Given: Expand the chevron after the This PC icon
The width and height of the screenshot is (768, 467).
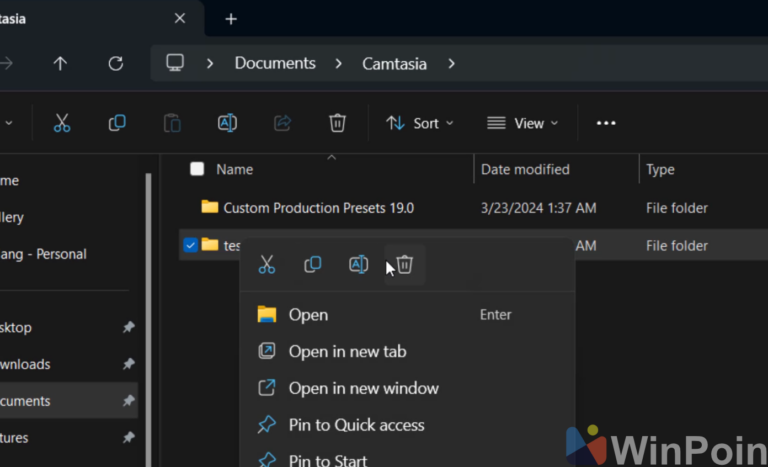Looking at the screenshot, I should pos(210,64).
